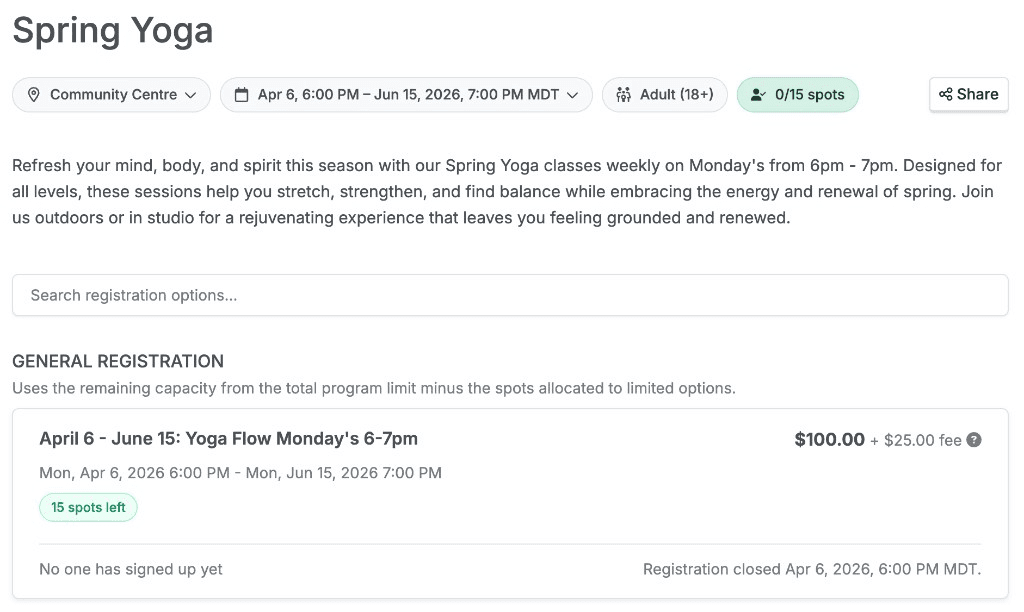Image resolution: width=1024 pixels, height=612 pixels.
Task: Click the Spring Yoga page title
Action: [112, 30]
